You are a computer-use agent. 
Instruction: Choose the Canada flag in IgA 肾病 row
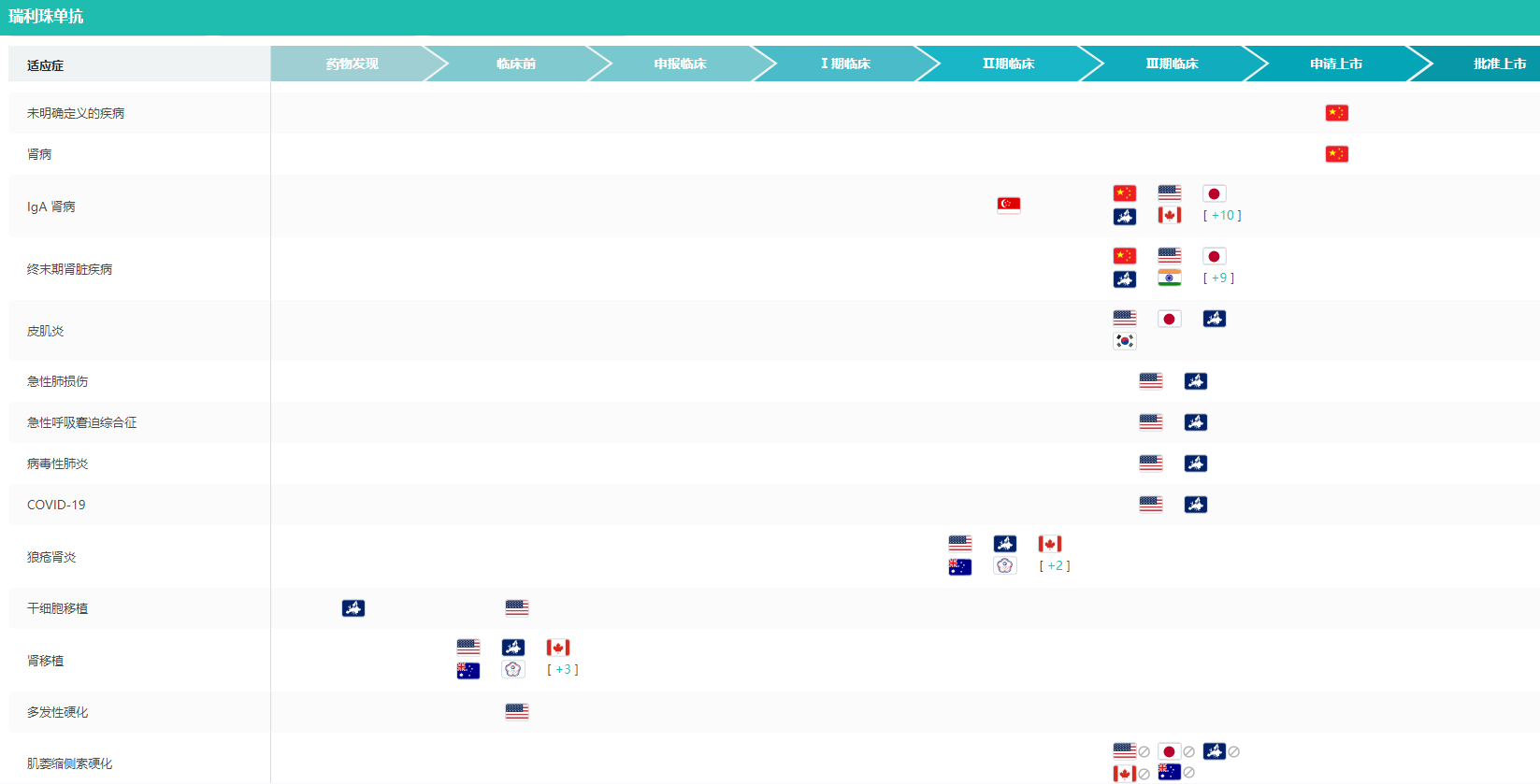[x=1170, y=216]
